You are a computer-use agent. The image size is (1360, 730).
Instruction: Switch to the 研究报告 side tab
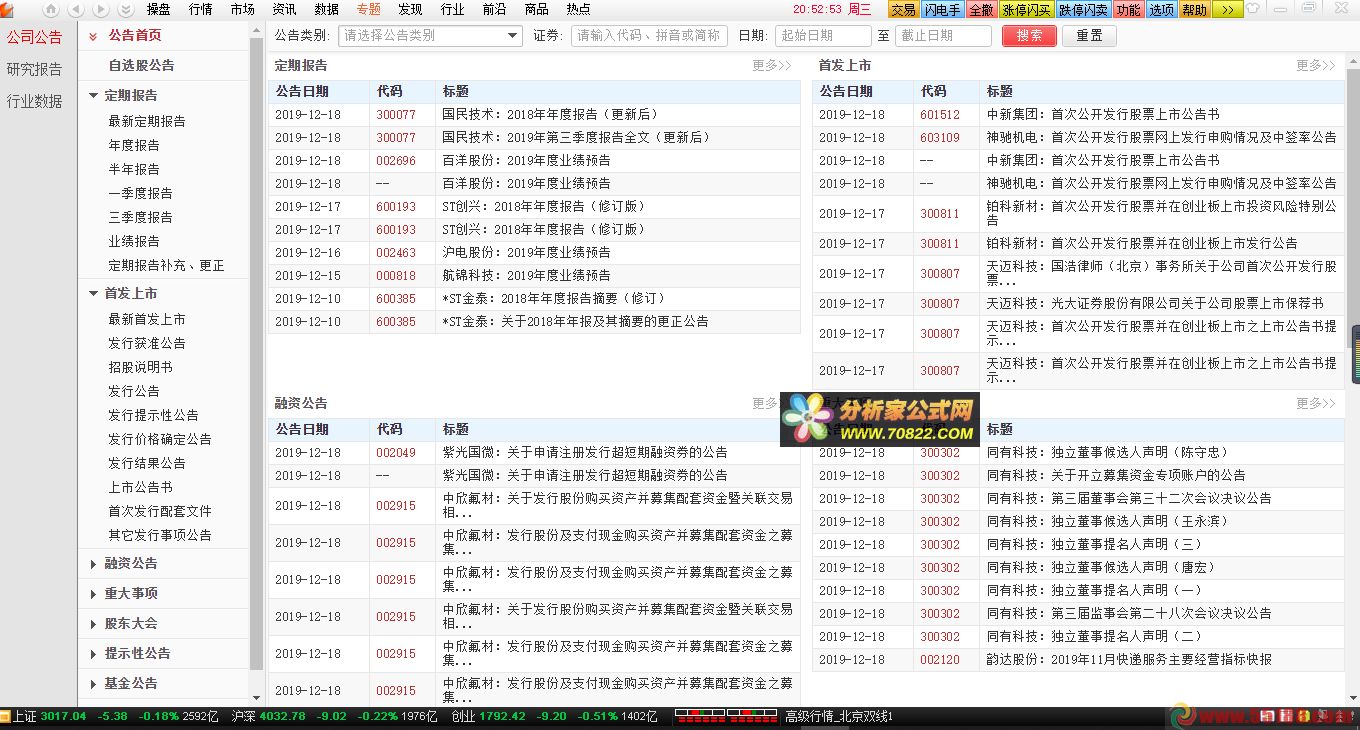tap(34, 70)
